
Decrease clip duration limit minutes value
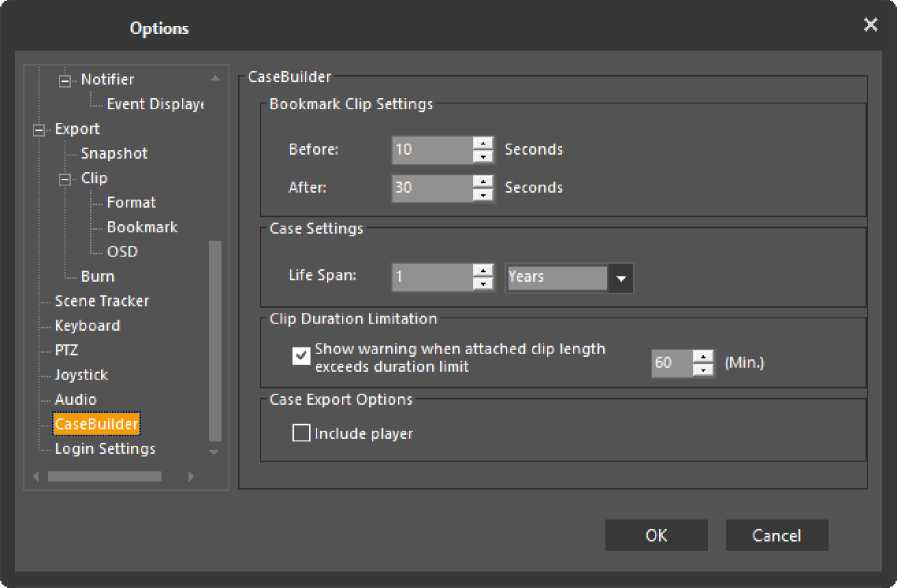(704, 370)
